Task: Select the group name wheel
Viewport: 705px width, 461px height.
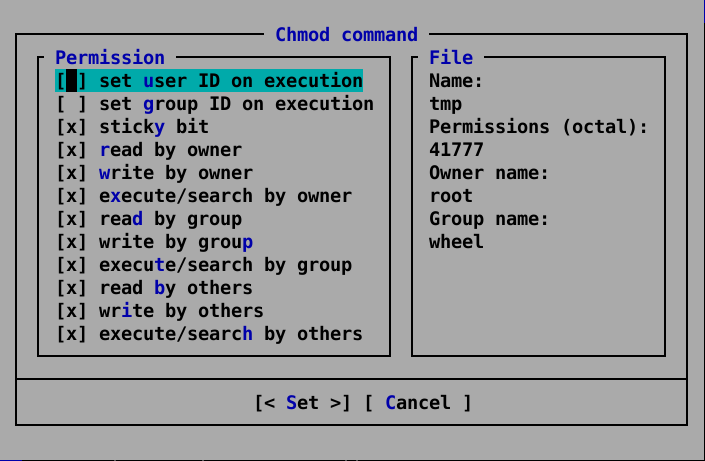Action: (456, 242)
